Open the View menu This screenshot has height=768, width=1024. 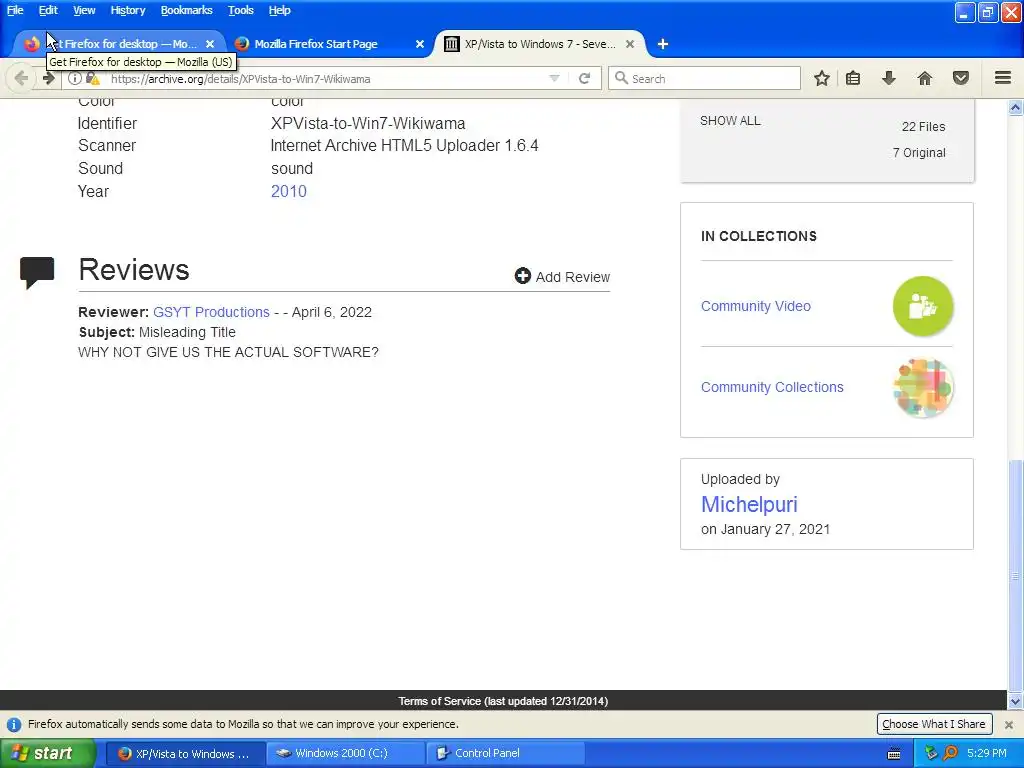click(x=84, y=10)
